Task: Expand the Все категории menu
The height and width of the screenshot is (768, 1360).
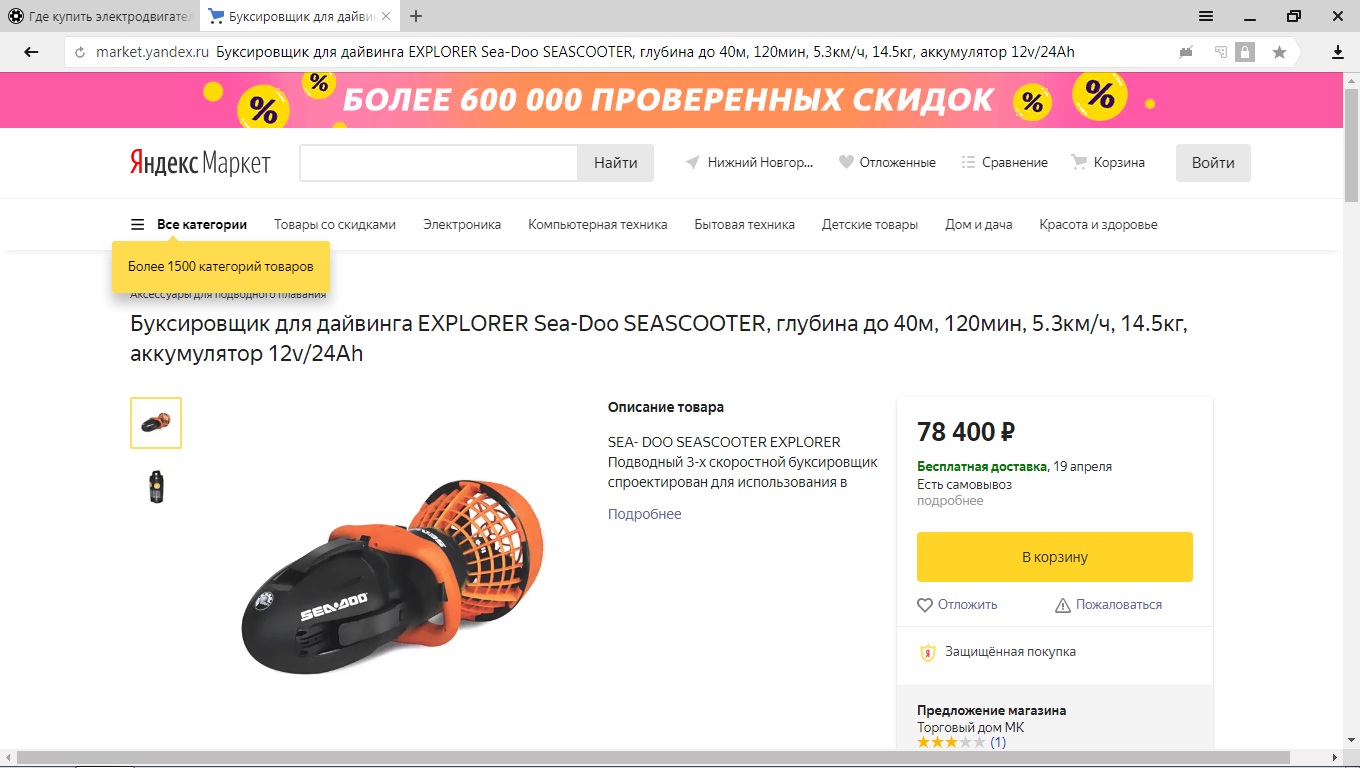Action: (189, 224)
